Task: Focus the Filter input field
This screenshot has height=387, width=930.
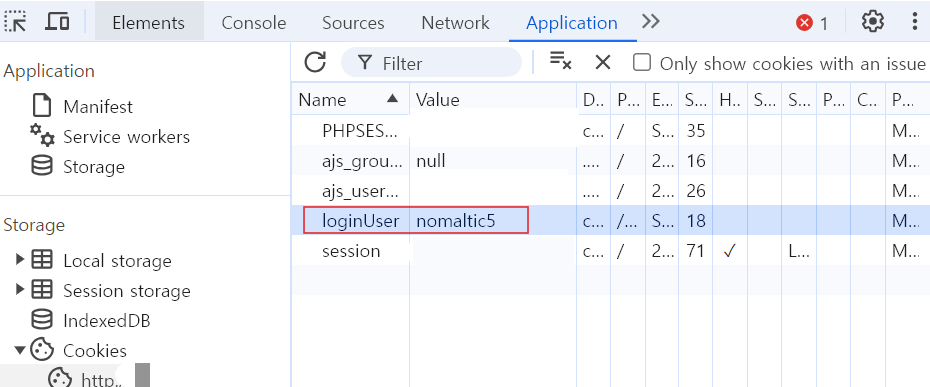Action: click(x=431, y=62)
